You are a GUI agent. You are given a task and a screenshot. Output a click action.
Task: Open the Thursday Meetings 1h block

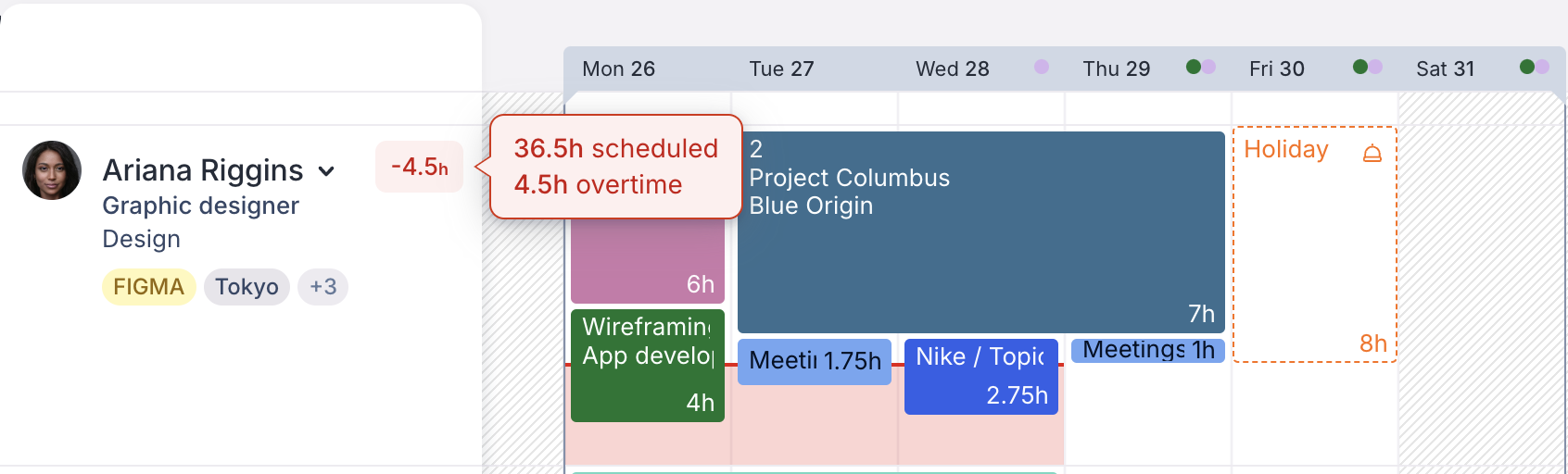click(1147, 350)
